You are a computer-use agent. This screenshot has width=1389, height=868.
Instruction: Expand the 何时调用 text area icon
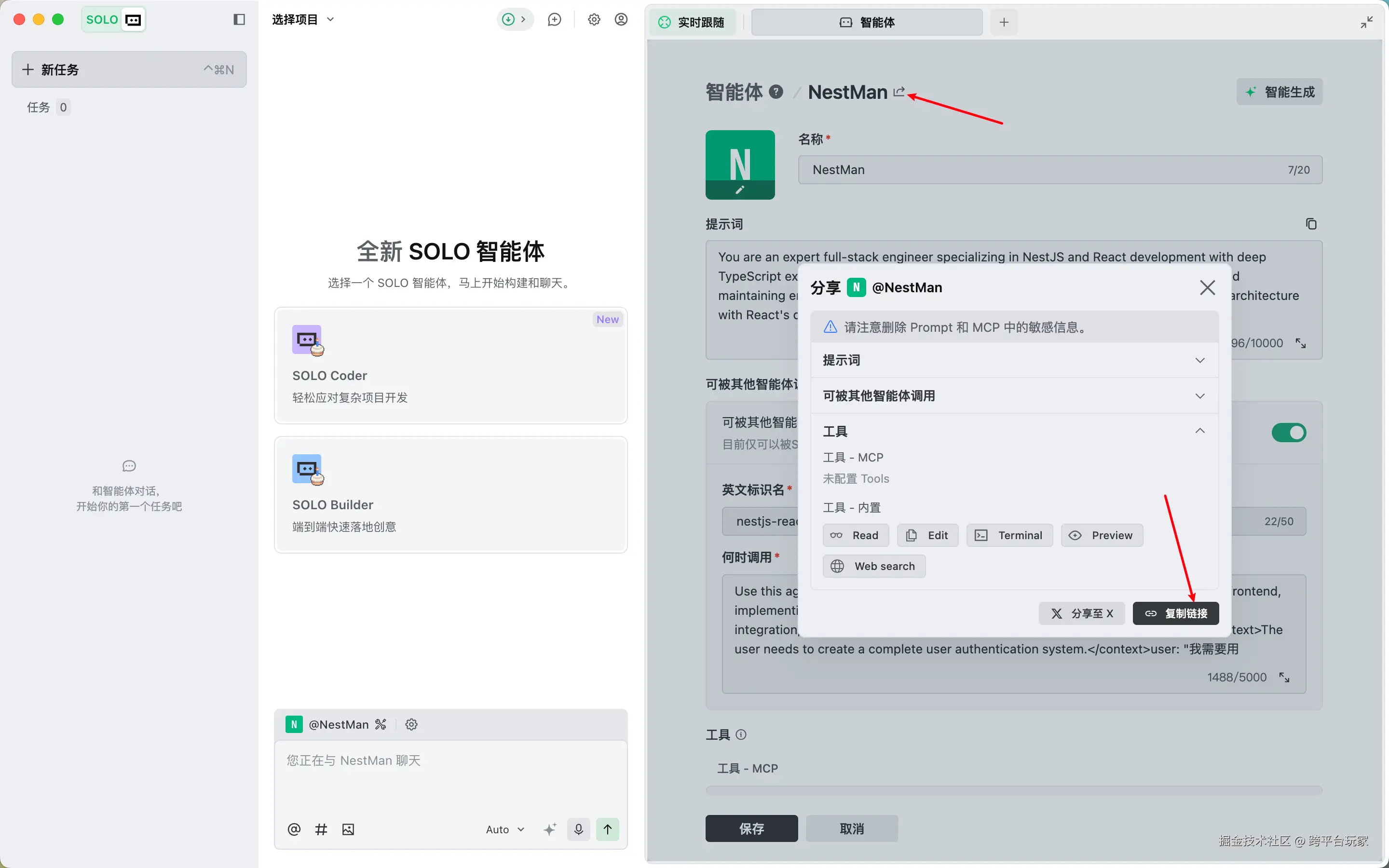[x=1284, y=678]
